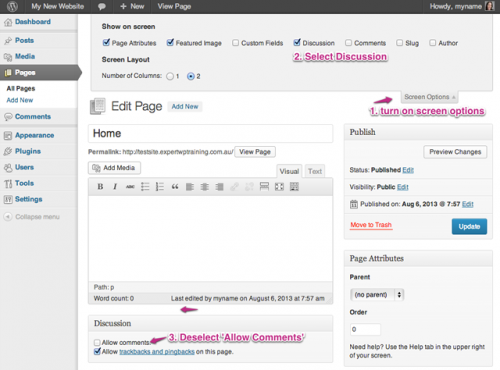
Task: Tick the Allow comments checkbox
Action: 97,342
